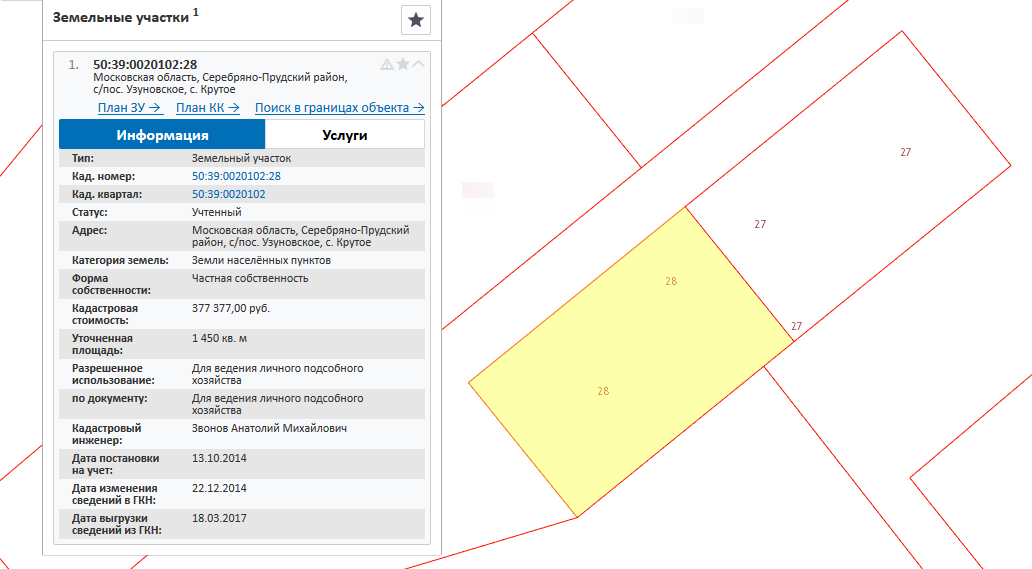This screenshot has width=1032, height=569.
Task: Click Земли населённых пунктов value
Action: point(261,260)
